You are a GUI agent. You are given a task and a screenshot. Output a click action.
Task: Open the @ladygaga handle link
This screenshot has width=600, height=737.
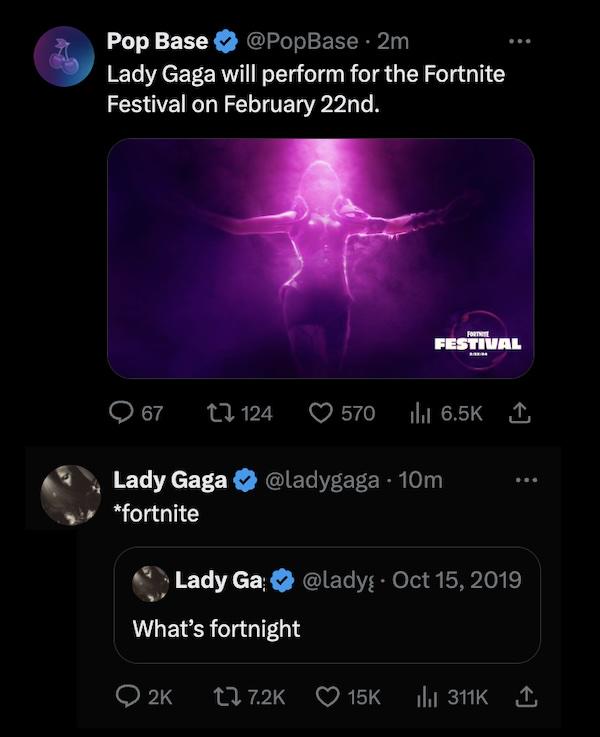click(x=320, y=480)
